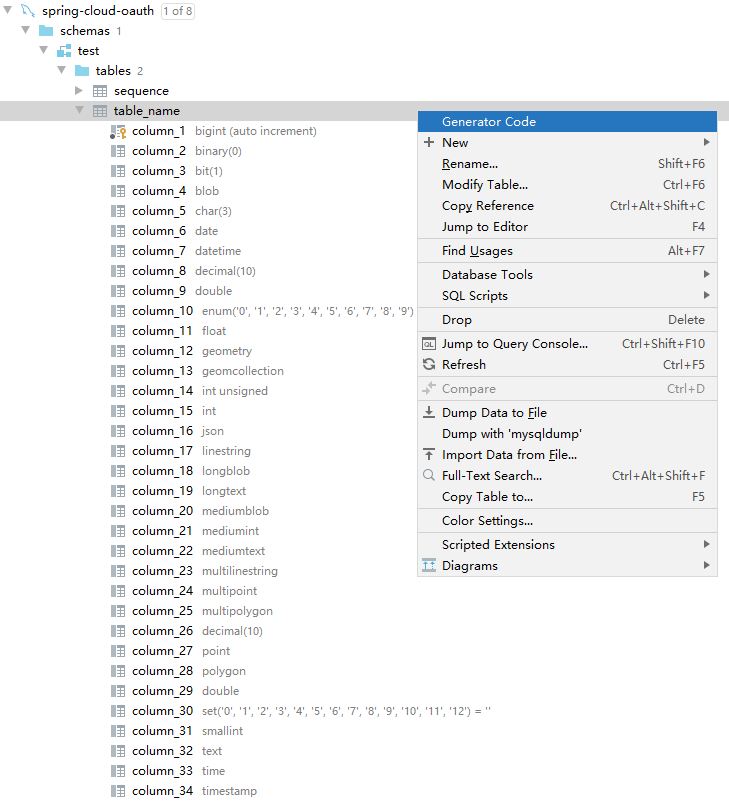Click the MySQL datasource icon for spring-cloud-oauth
Viewport: 729px width, 803px height.
point(28,10)
